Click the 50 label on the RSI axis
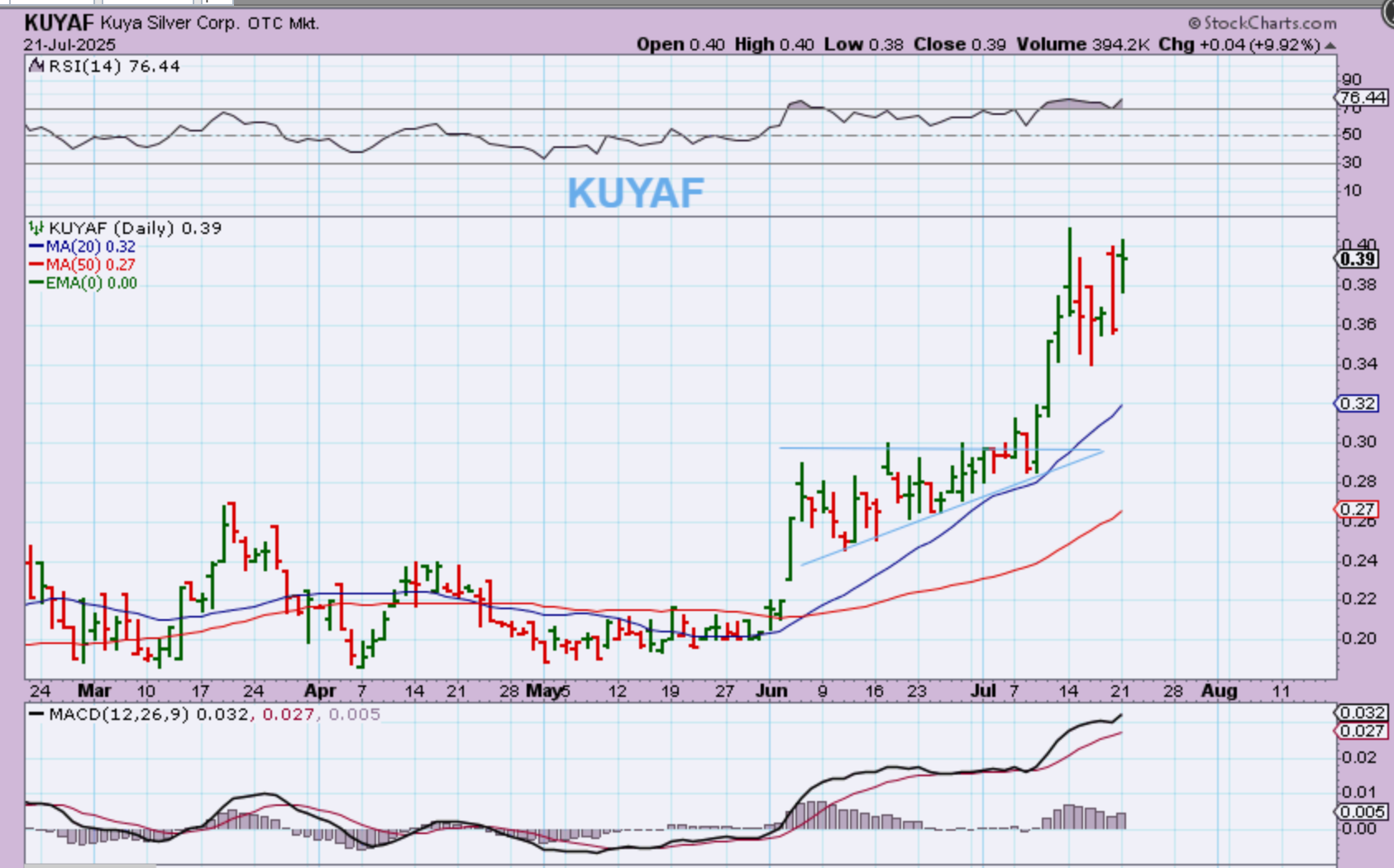The image size is (1394, 868). 1351,134
